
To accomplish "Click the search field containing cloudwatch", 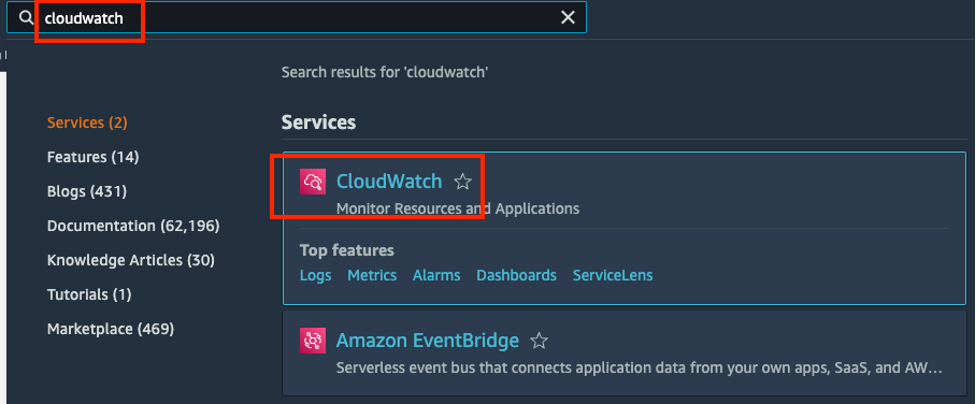I will [x=296, y=17].
